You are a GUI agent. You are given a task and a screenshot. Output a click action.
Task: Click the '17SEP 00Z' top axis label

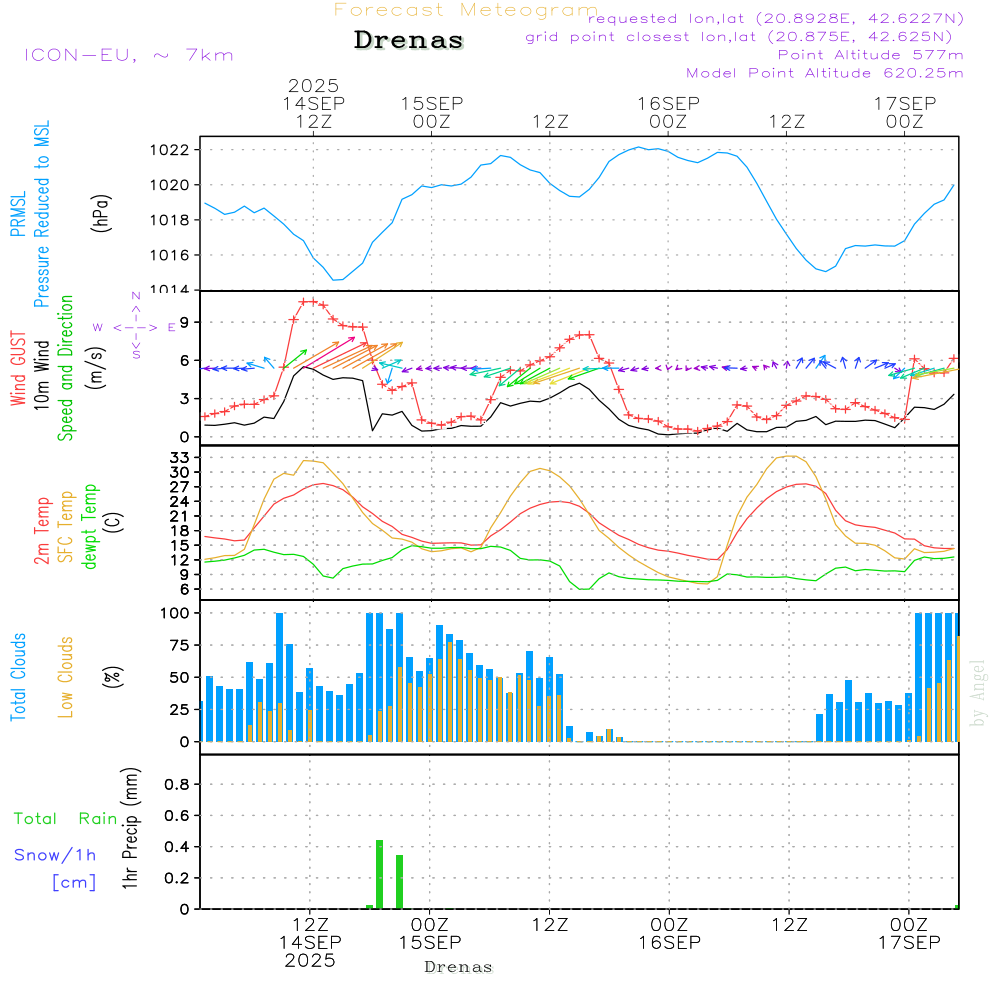905,112
